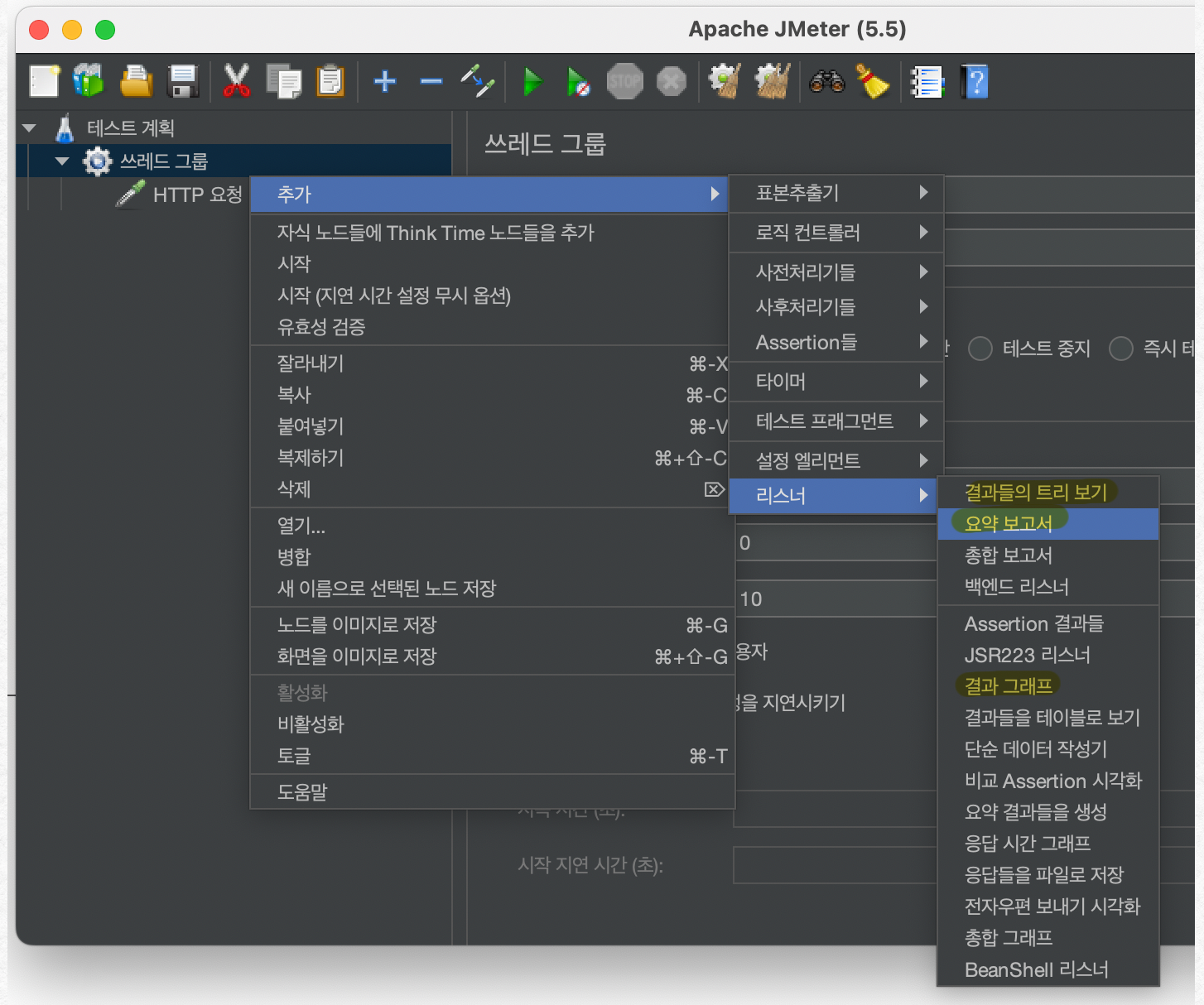This screenshot has height=1005, width=1204.
Task: Open Search with binoculars icon
Action: click(x=826, y=81)
